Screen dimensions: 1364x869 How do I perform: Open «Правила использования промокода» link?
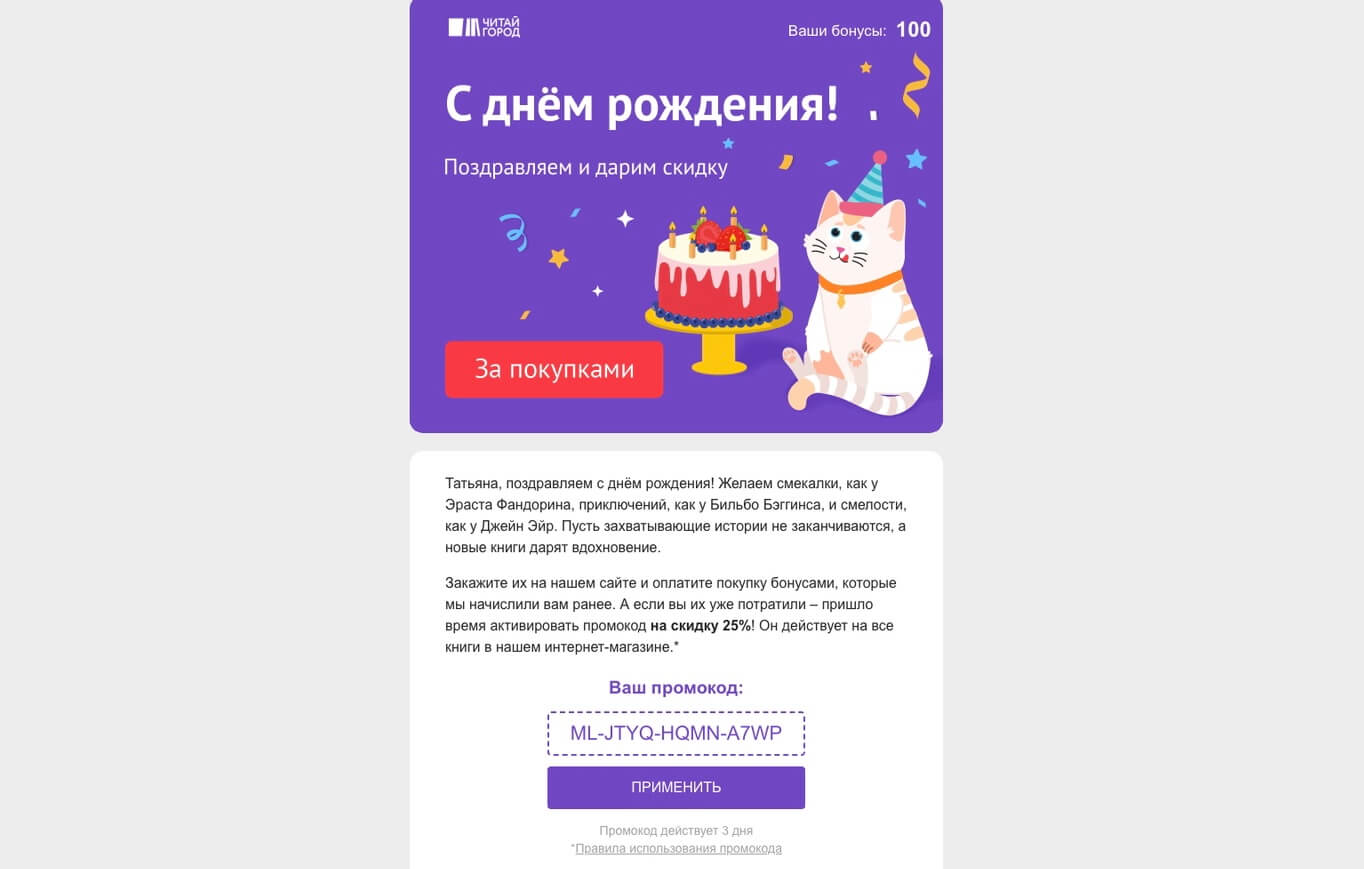point(678,848)
